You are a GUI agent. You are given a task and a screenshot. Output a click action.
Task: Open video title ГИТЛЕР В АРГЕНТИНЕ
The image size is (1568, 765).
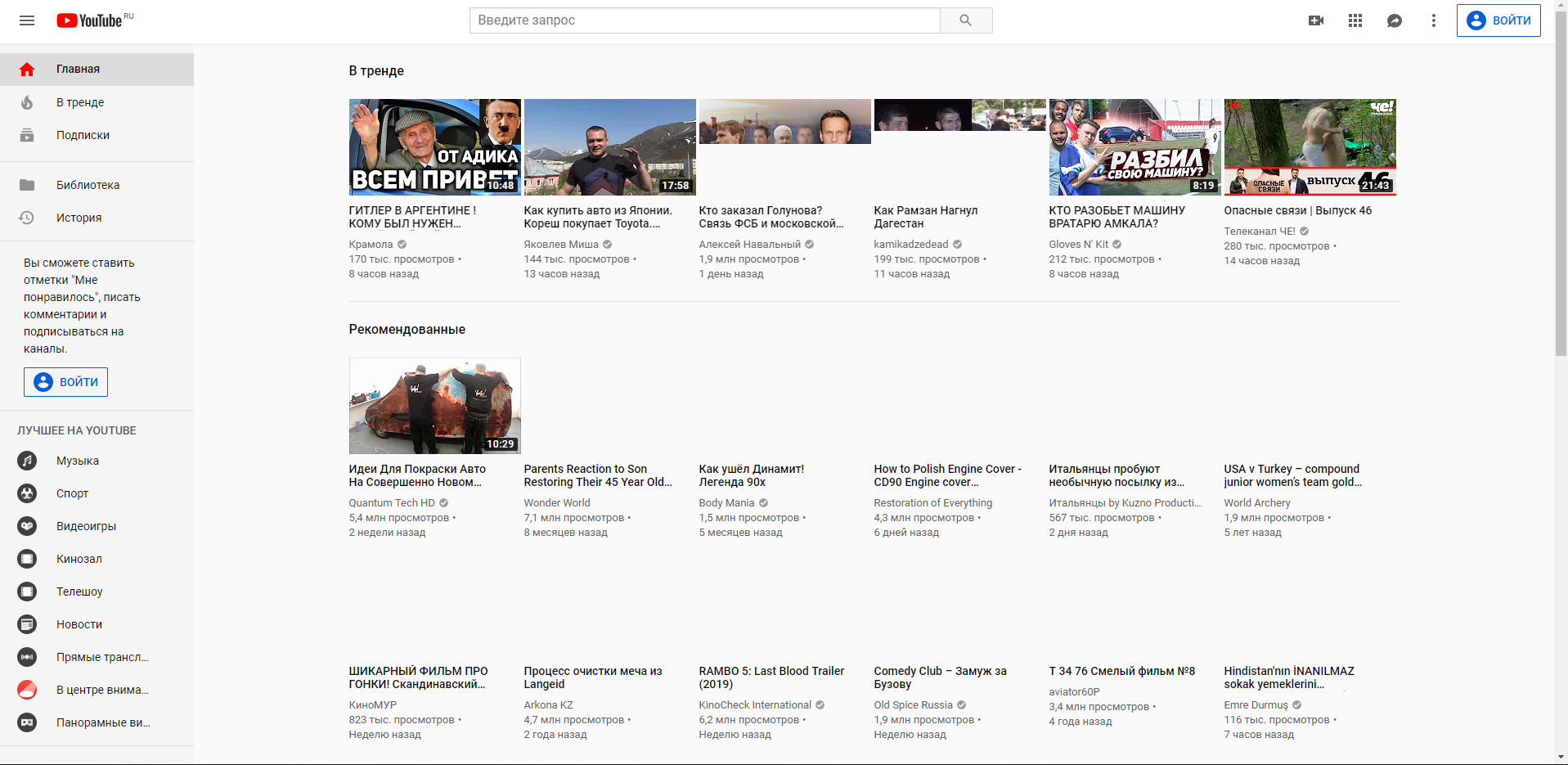[412, 217]
